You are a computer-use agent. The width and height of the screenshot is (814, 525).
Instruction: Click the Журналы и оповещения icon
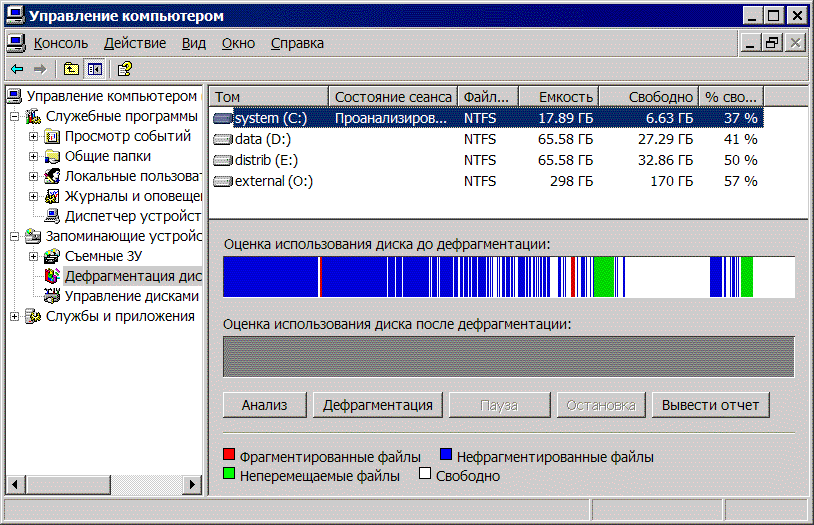coord(52,196)
